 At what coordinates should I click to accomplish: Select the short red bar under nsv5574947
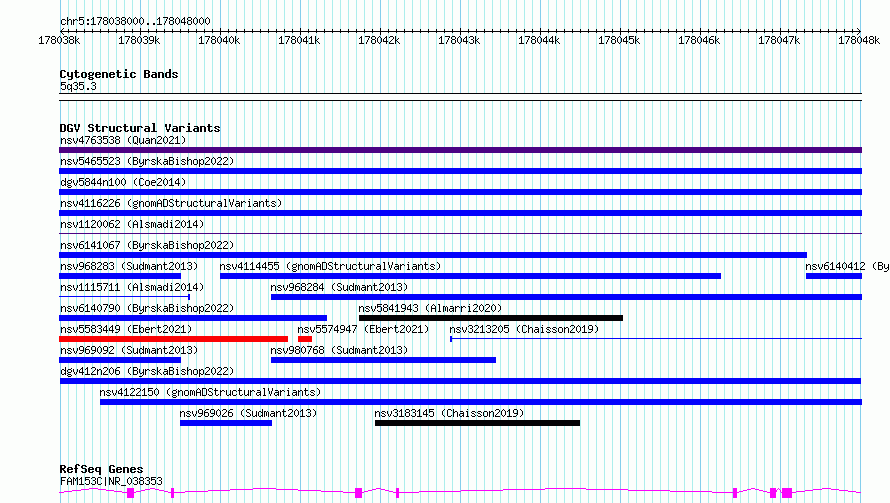pyautogui.click(x=305, y=339)
